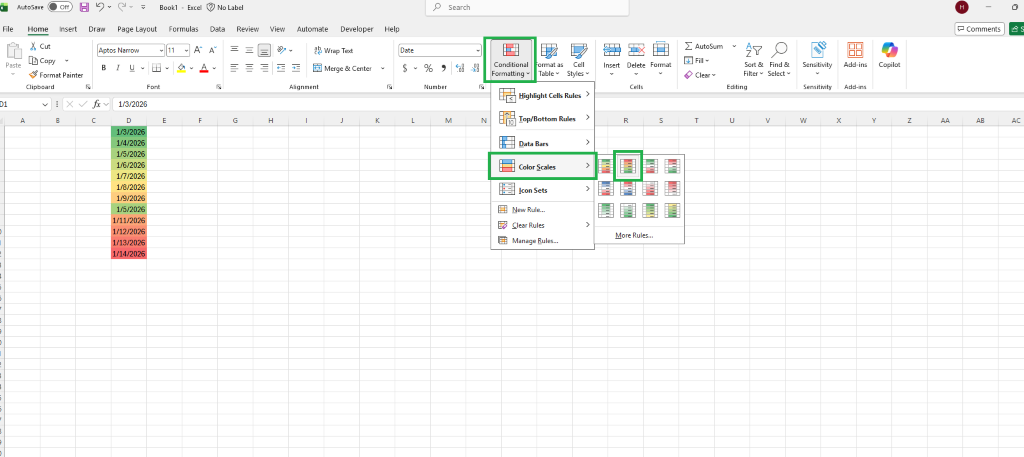Apply Comma Style number format

tap(443, 68)
